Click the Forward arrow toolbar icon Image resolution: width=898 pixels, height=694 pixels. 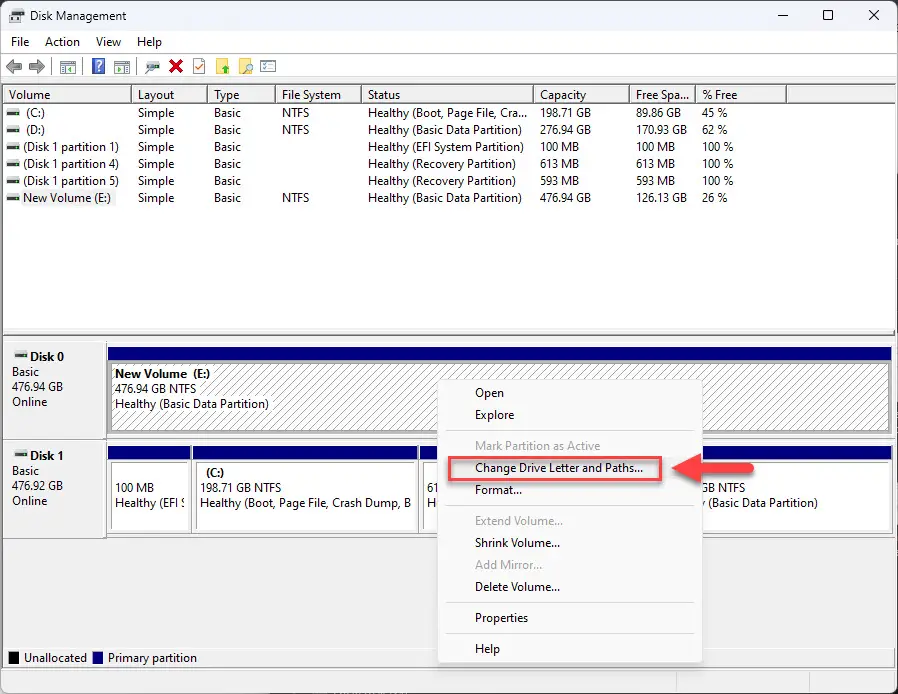pyautogui.click(x=37, y=66)
